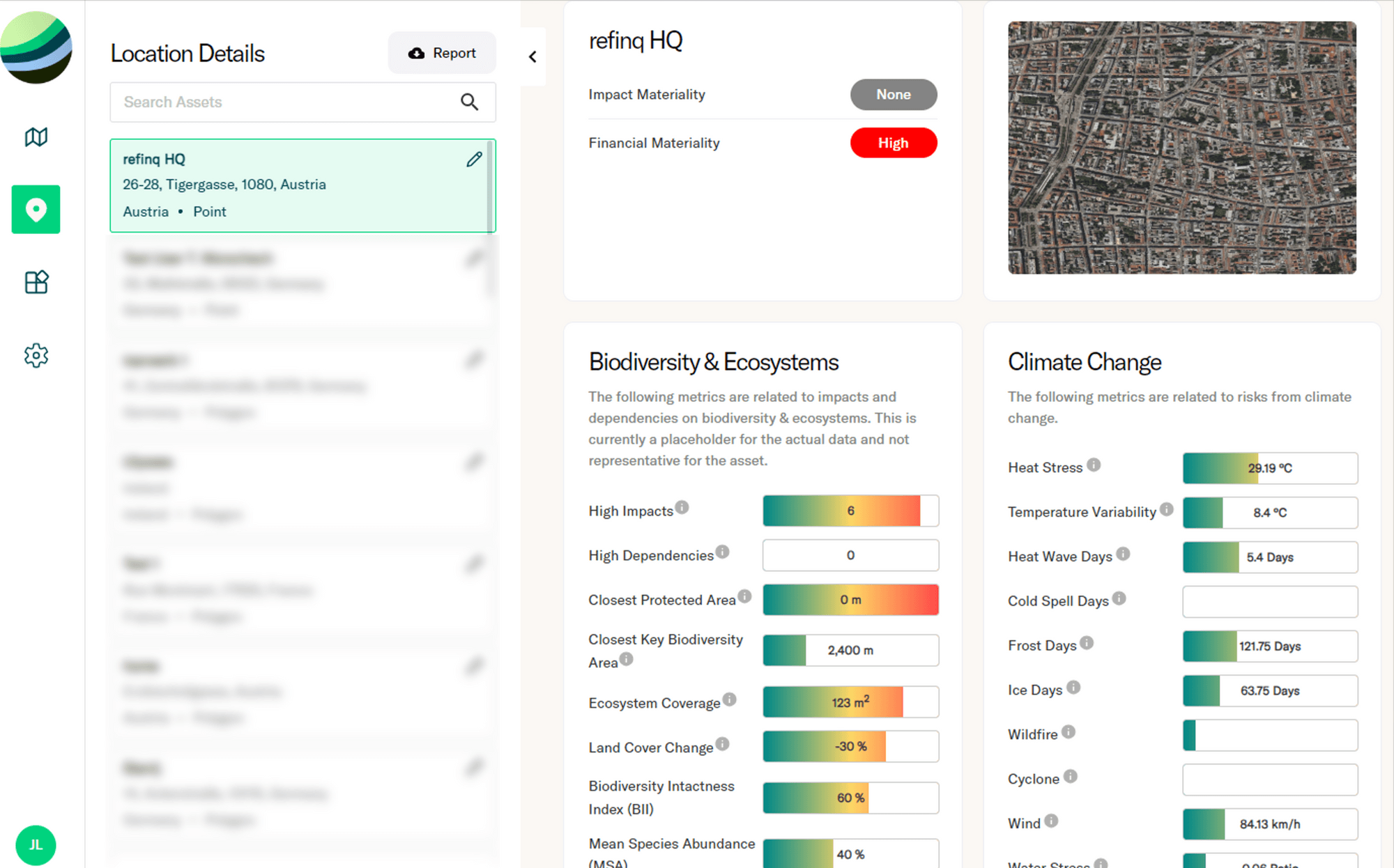
Task: Show info for Land Cover Change
Action: [x=722, y=744]
